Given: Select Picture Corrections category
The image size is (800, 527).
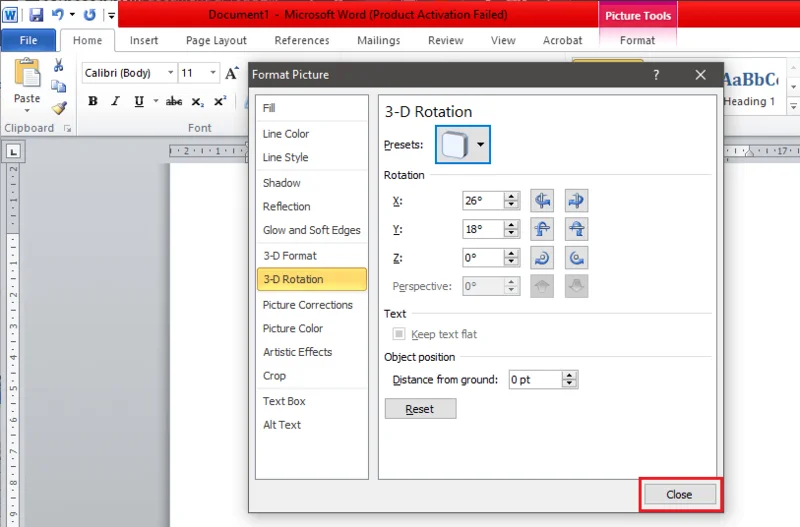Looking at the screenshot, I should click(x=312, y=305).
